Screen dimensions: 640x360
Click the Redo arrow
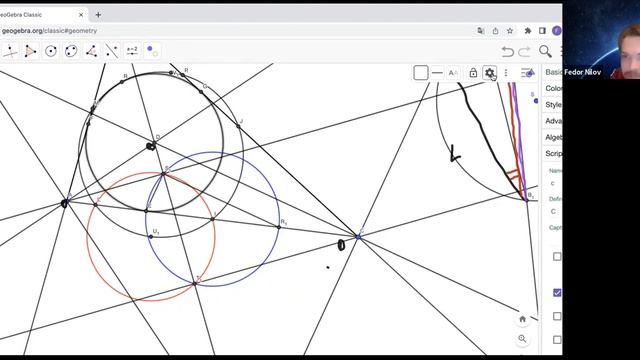click(524, 51)
